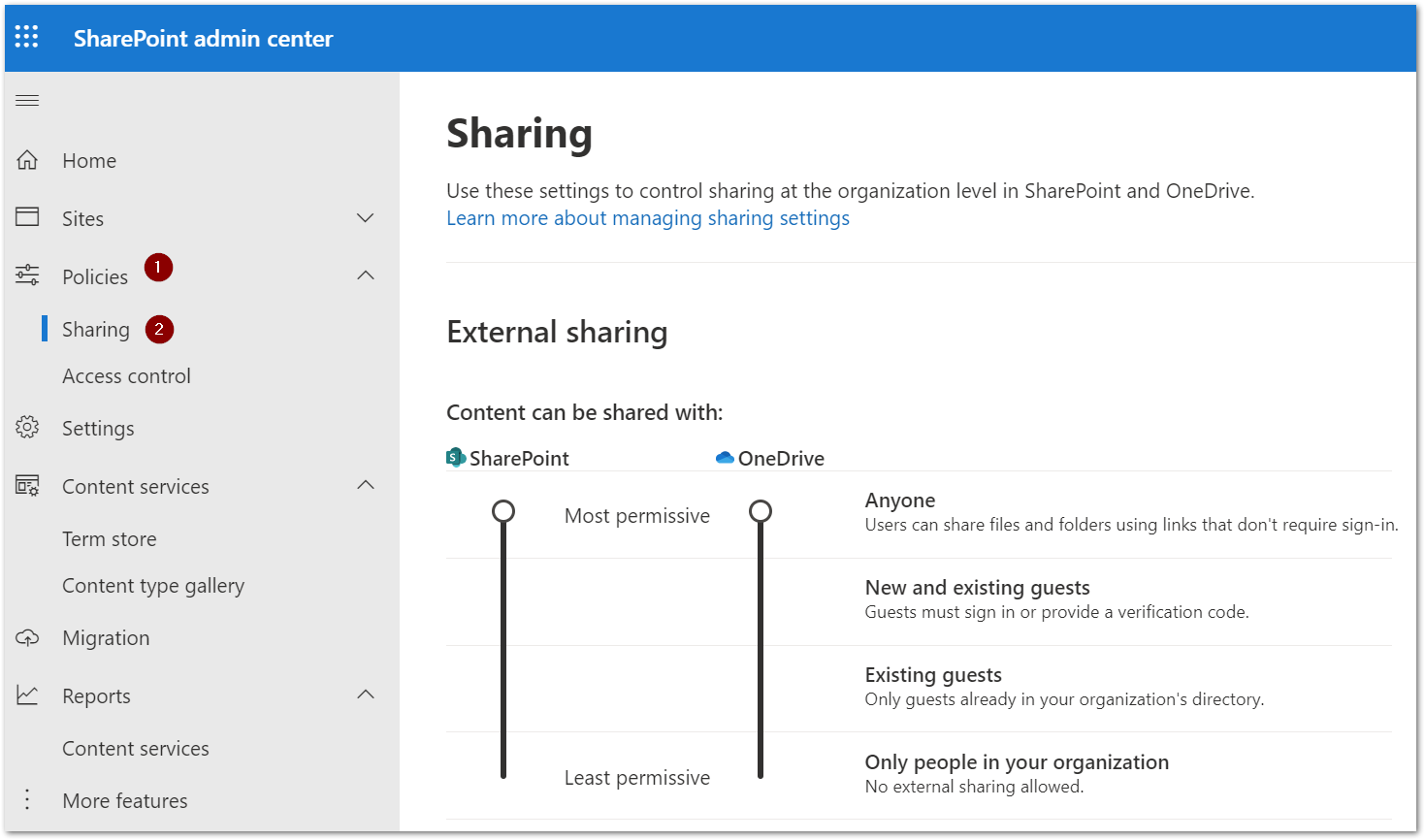Open Content services under Reports
1425x840 pixels.
136,749
